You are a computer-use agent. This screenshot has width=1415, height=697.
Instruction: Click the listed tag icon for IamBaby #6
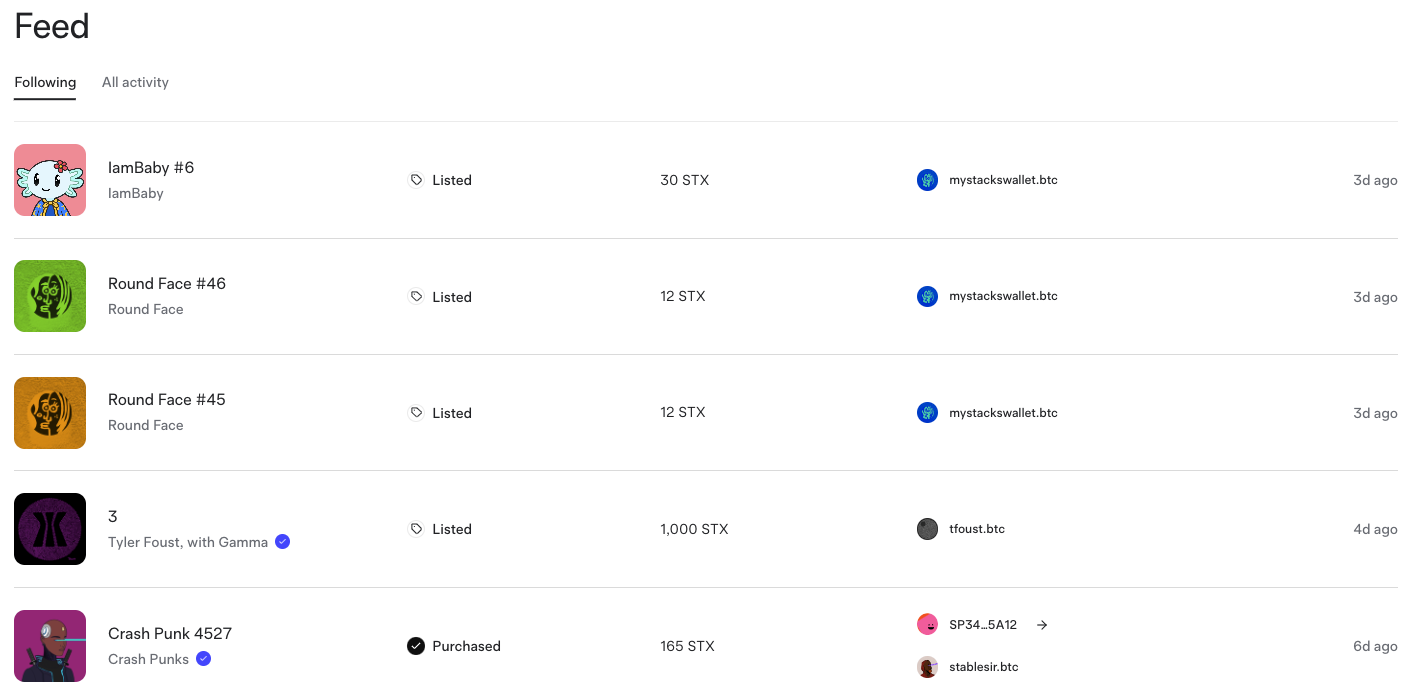416,180
